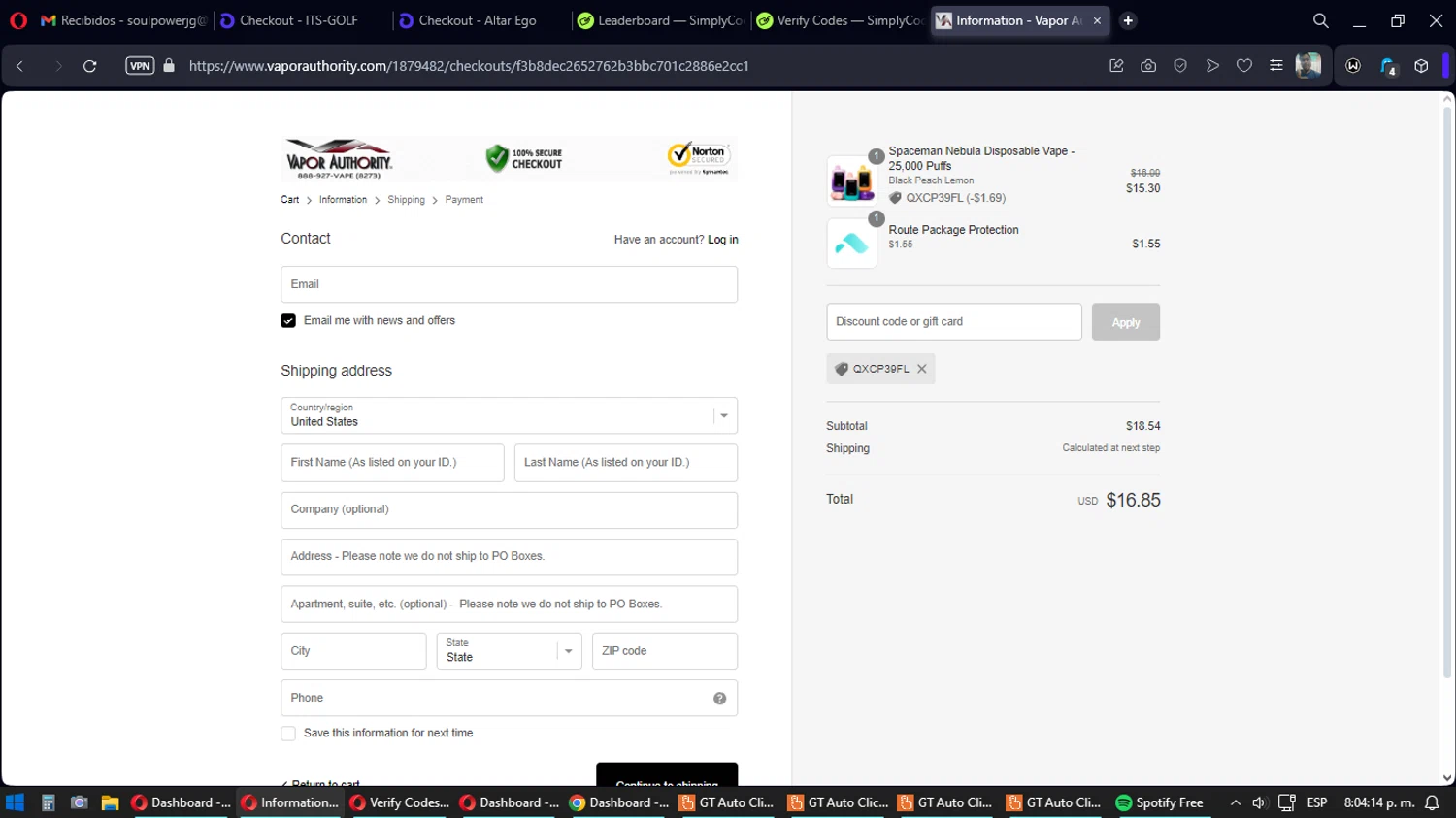Click the Last Name field
The width and height of the screenshot is (1456, 818).
[626, 463]
